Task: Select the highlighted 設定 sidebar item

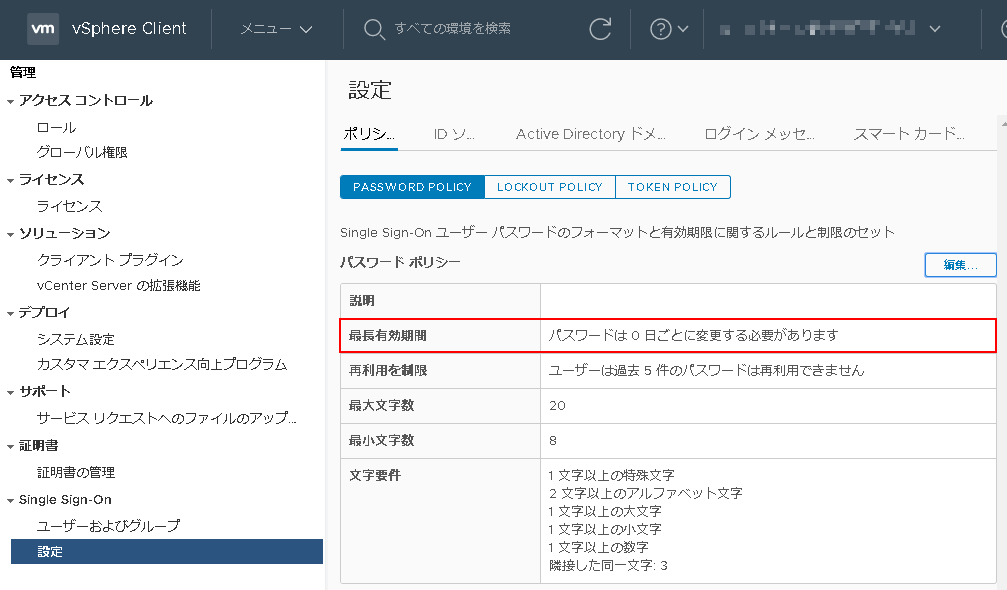Action: (167, 551)
